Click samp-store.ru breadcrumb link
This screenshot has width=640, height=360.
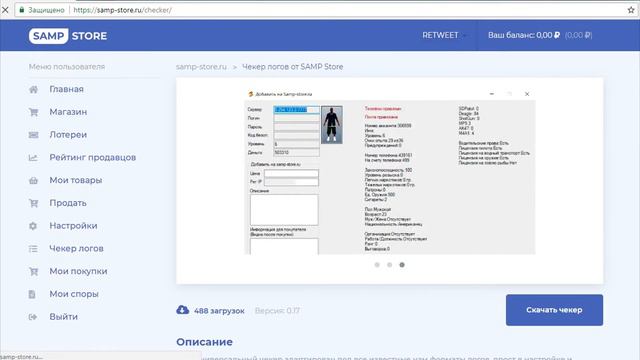[201, 67]
